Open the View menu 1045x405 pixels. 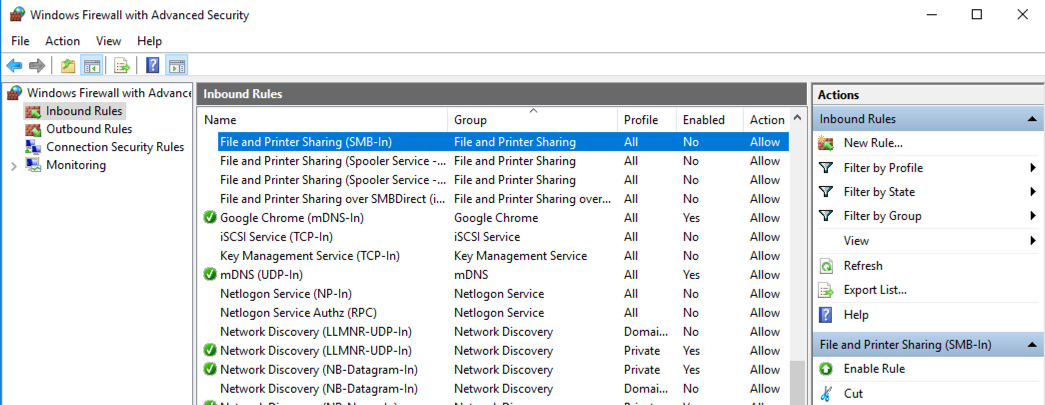click(108, 41)
